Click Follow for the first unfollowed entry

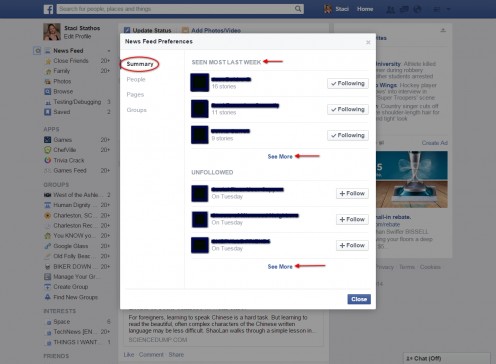coord(352,193)
